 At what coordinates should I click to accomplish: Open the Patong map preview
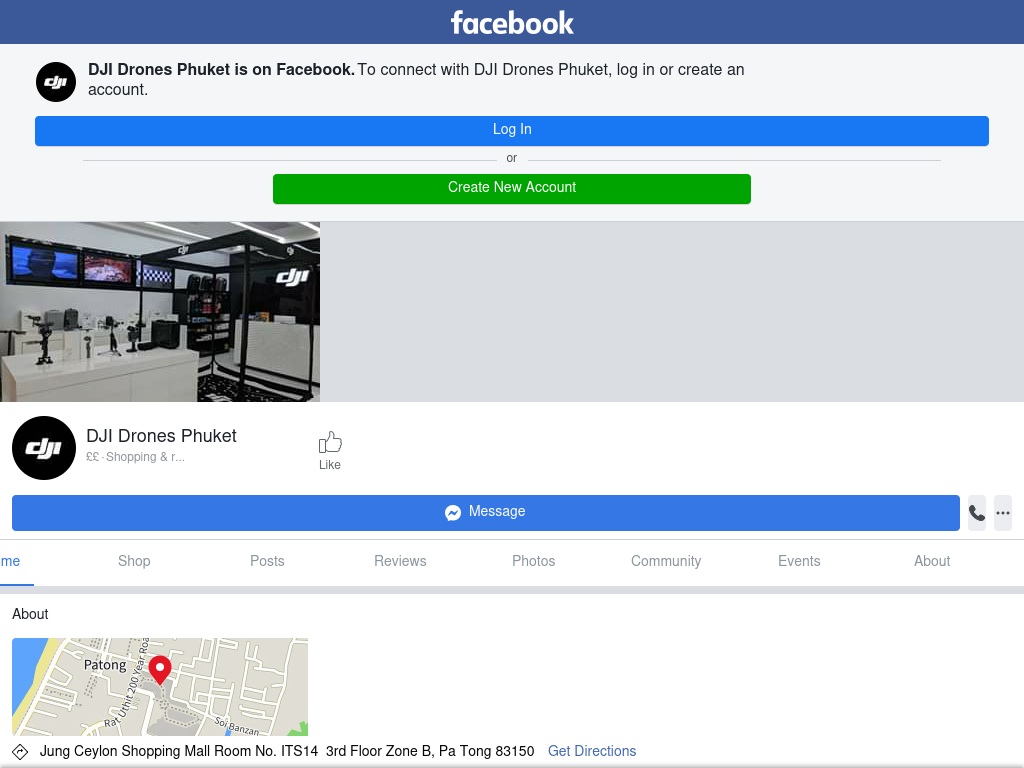click(x=160, y=687)
